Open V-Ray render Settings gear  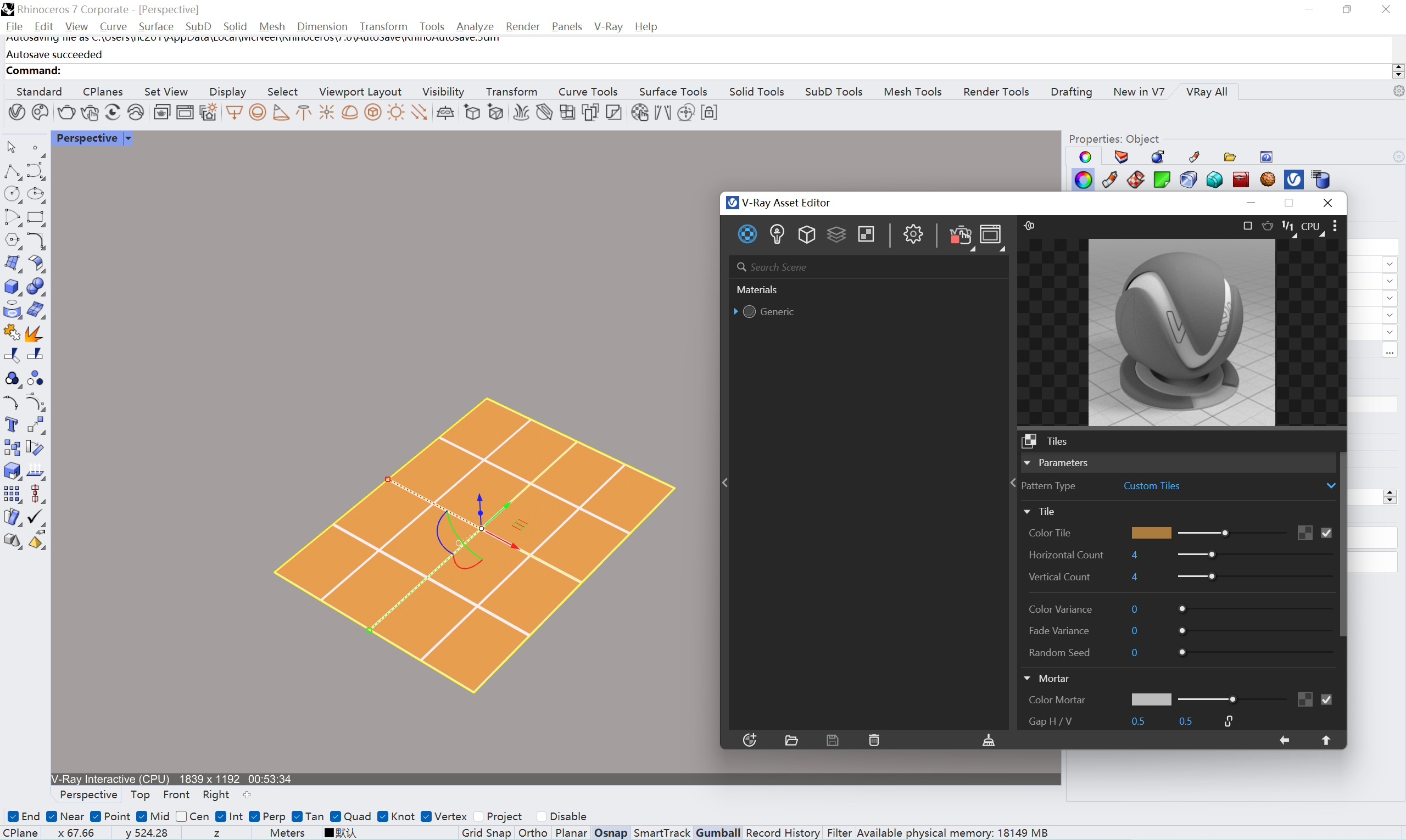[913, 234]
